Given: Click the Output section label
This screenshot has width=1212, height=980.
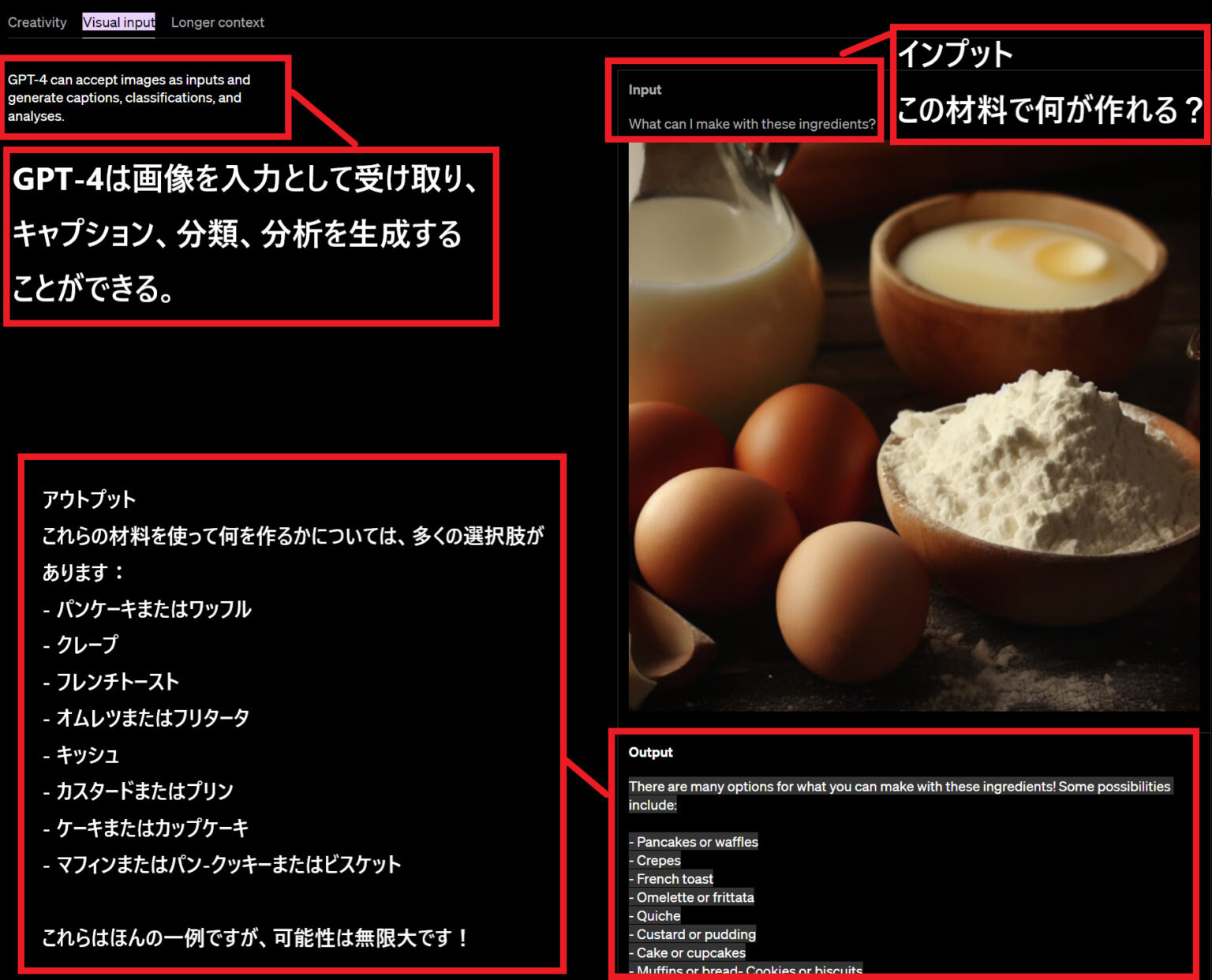Looking at the screenshot, I should pyautogui.click(x=649, y=752).
